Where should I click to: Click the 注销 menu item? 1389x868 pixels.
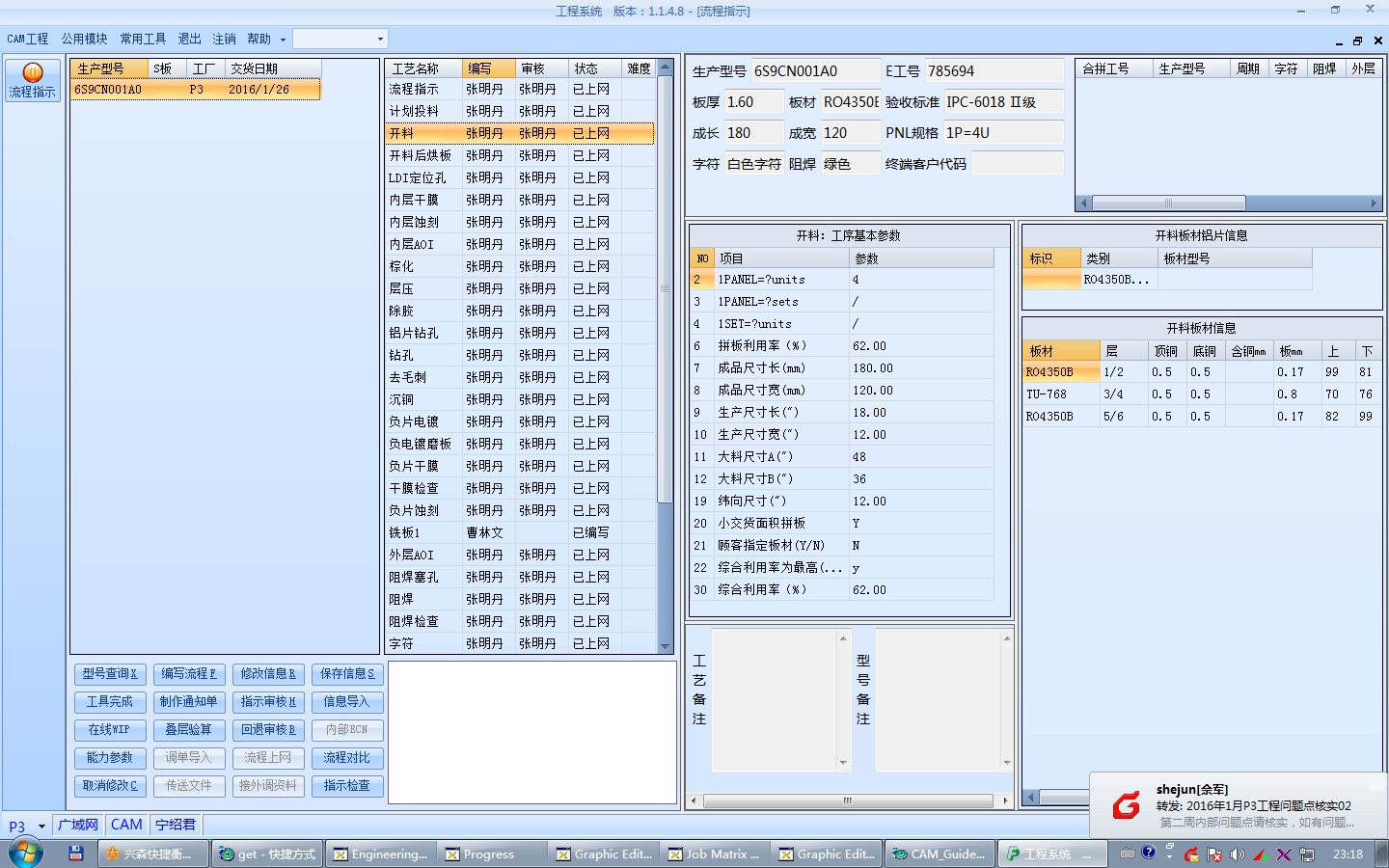tap(225, 39)
